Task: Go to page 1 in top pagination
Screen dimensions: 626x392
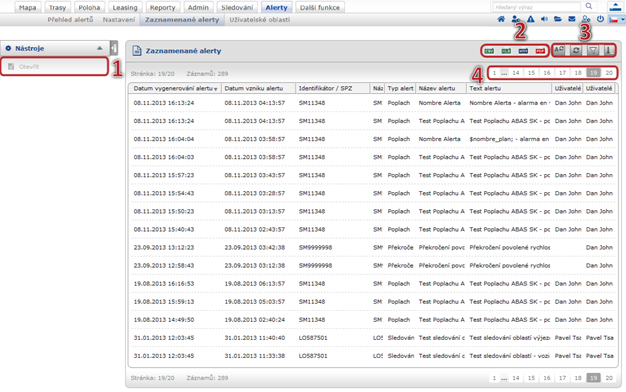Action: 494,73
